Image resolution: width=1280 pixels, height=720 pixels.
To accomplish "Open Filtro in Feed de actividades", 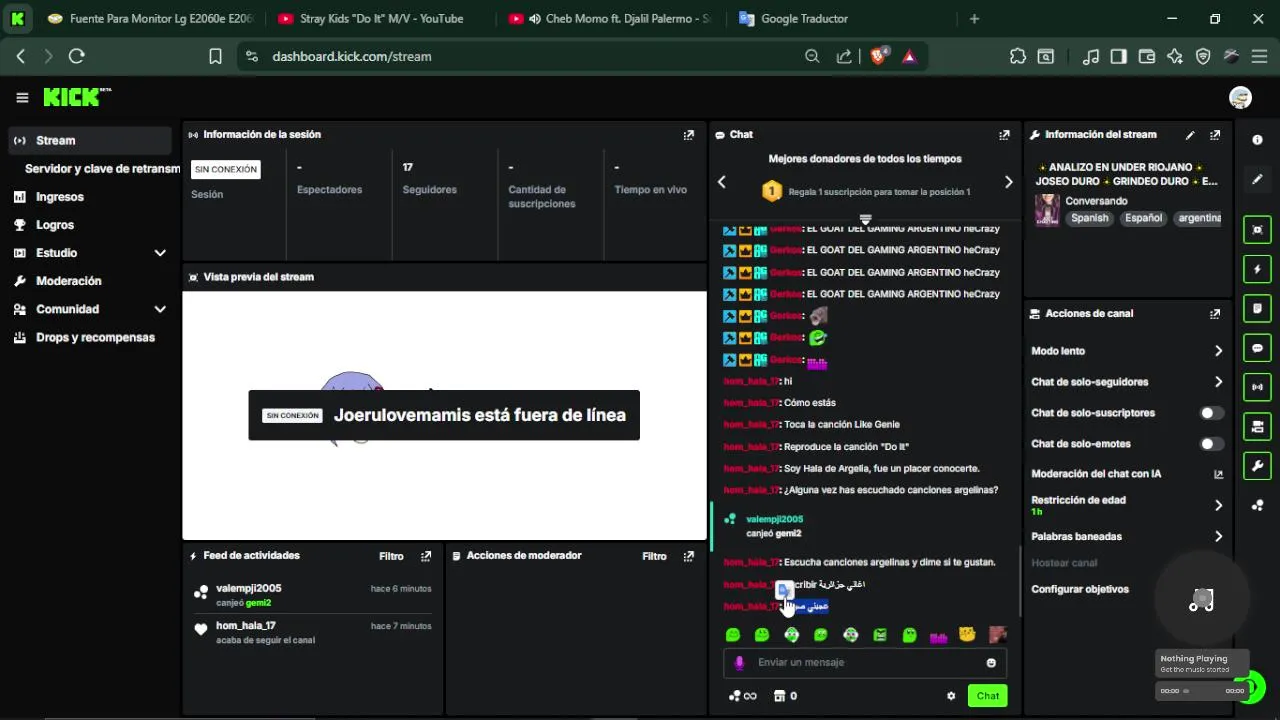I will tap(391, 556).
